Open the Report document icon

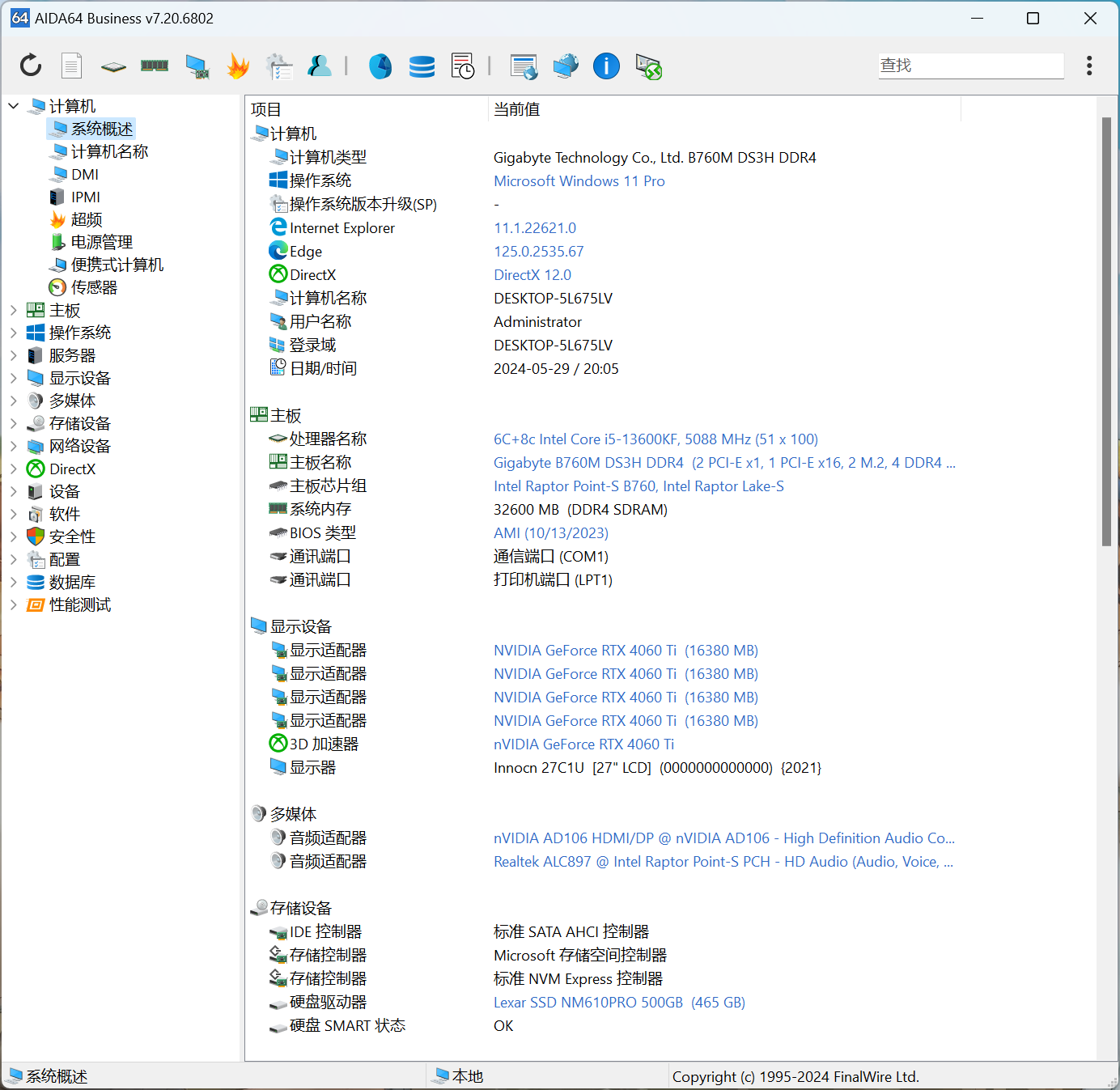pyautogui.click(x=72, y=66)
